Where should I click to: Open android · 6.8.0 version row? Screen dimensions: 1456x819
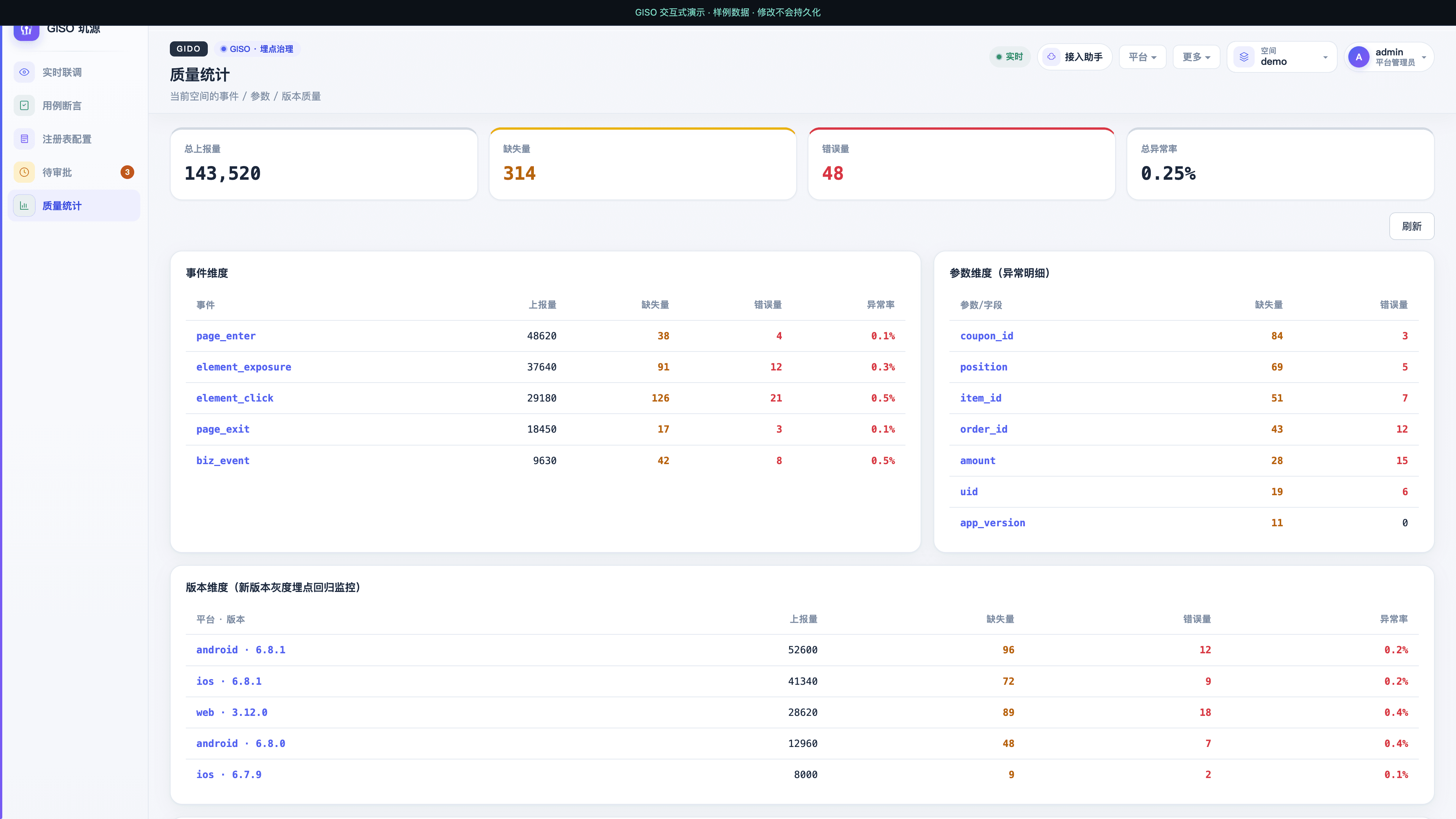[x=802, y=743]
